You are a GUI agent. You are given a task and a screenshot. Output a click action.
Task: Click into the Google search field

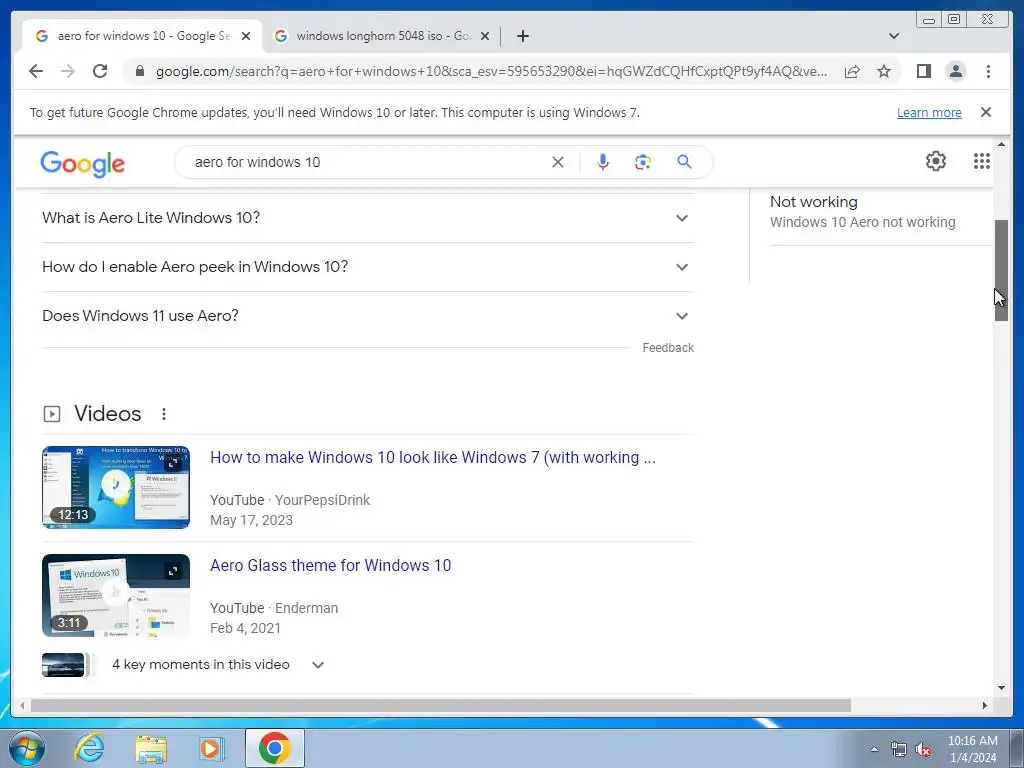click(366, 162)
